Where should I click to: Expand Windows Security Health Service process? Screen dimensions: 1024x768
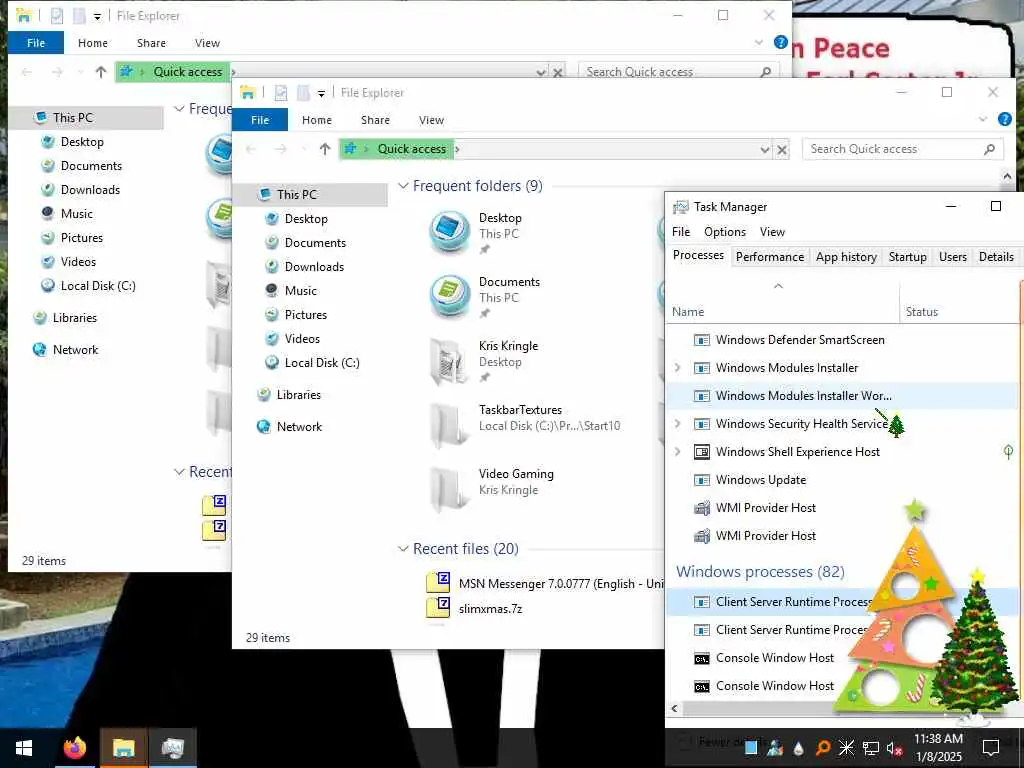[x=677, y=424]
